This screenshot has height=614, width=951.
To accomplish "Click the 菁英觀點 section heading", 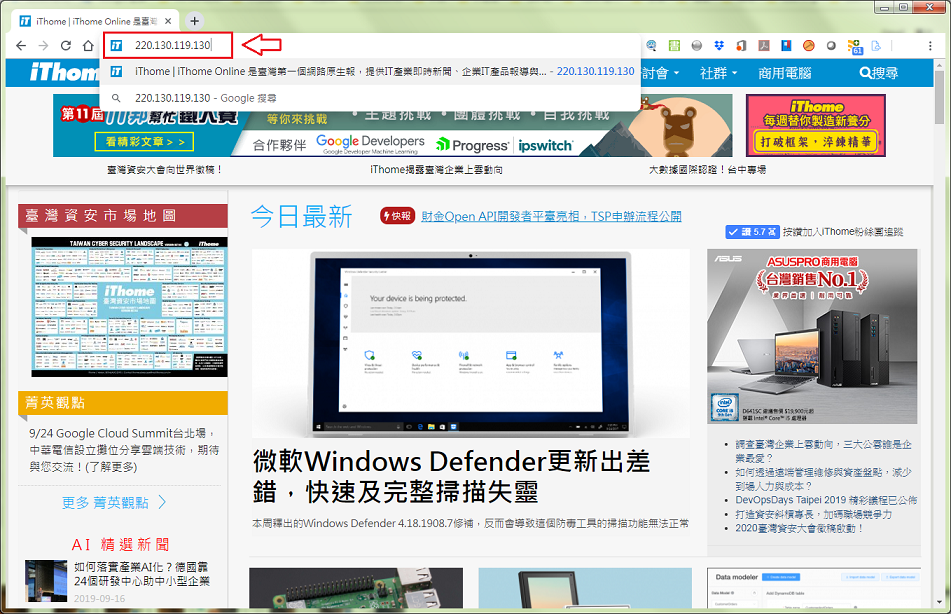I will 123,403.
